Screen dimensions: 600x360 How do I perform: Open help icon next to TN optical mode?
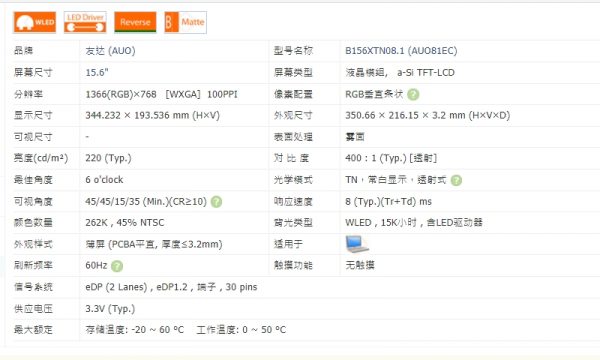pyautogui.click(x=456, y=180)
